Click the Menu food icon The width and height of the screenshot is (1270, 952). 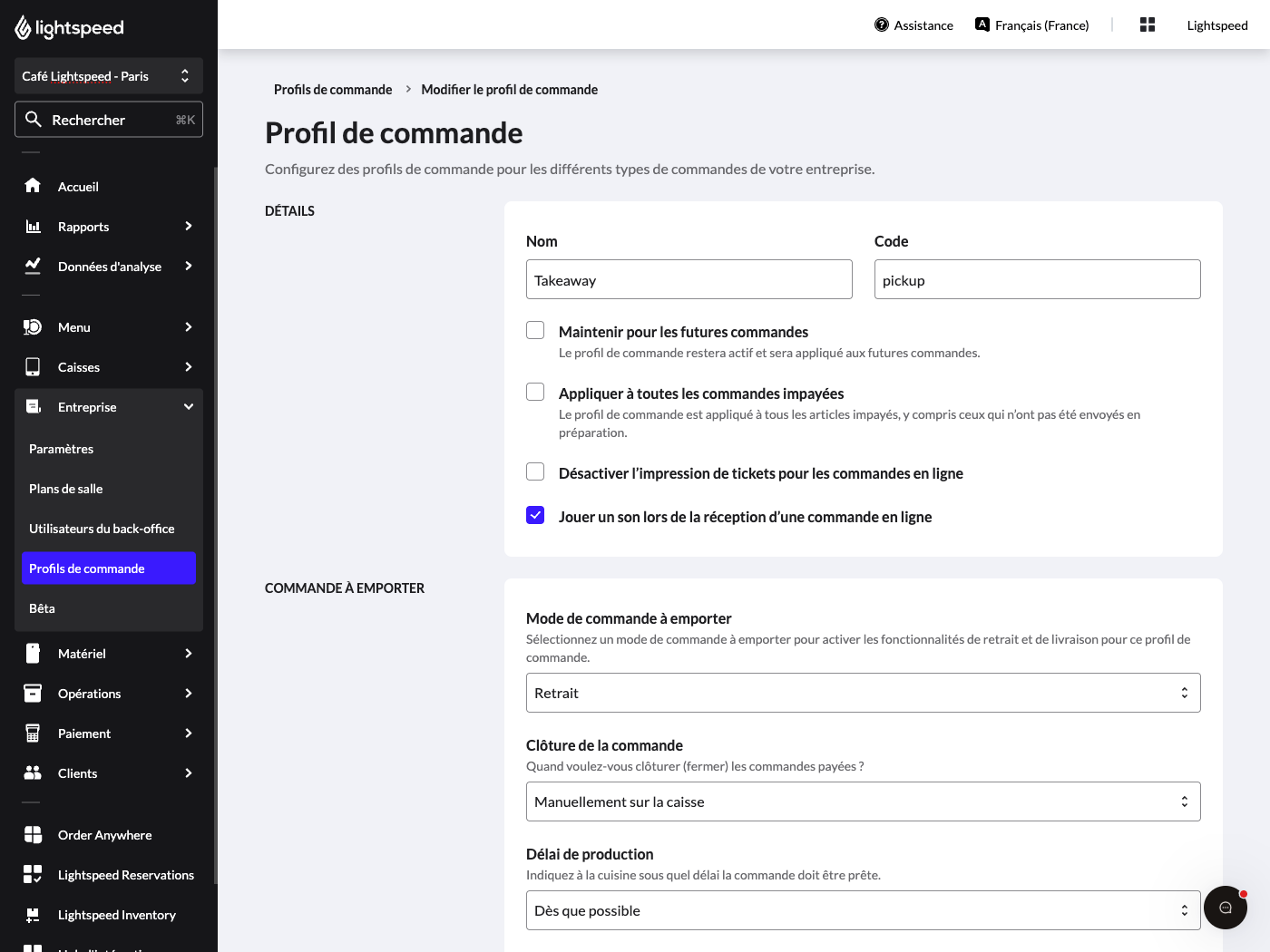(x=33, y=326)
